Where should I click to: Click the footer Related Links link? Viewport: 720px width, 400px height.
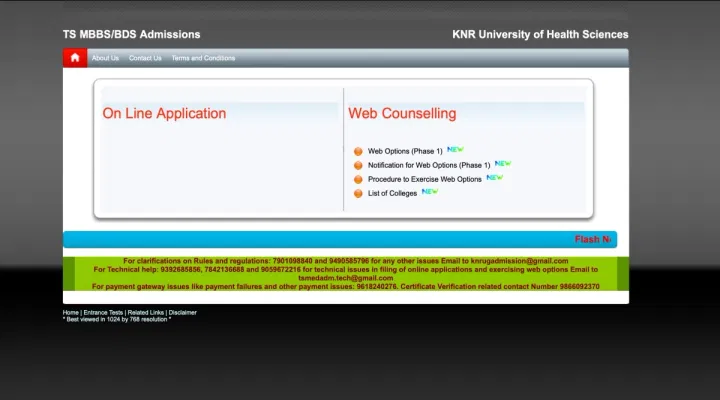pyautogui.click(x=146, y=312)
